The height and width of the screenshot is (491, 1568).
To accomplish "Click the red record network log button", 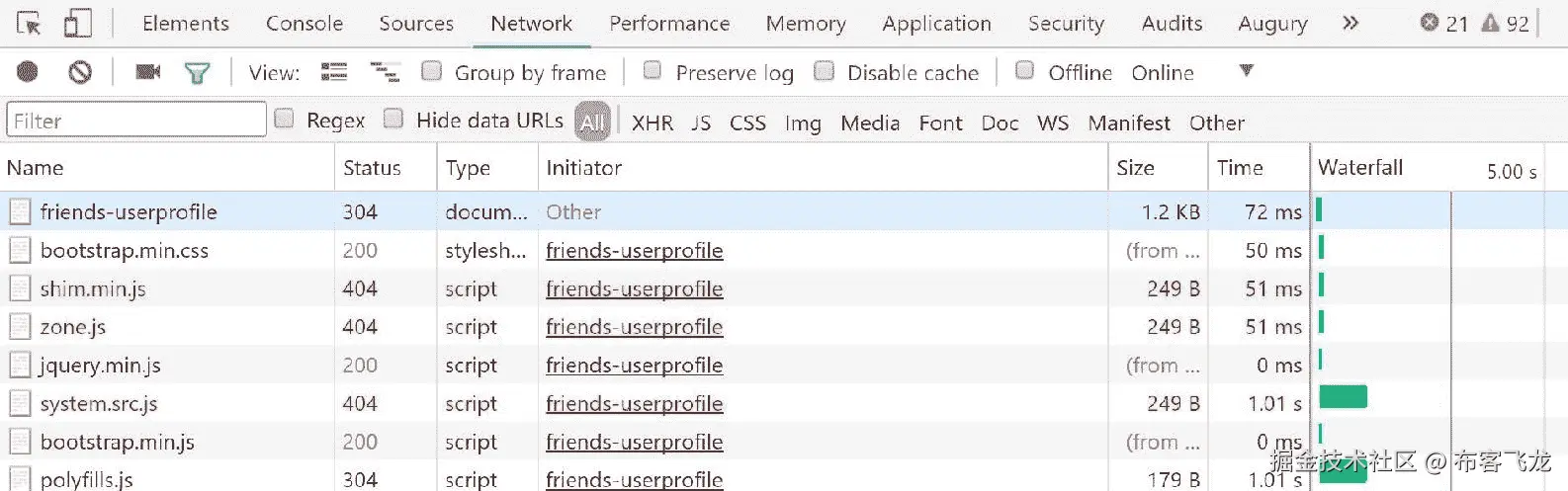I will coord(28,72).
